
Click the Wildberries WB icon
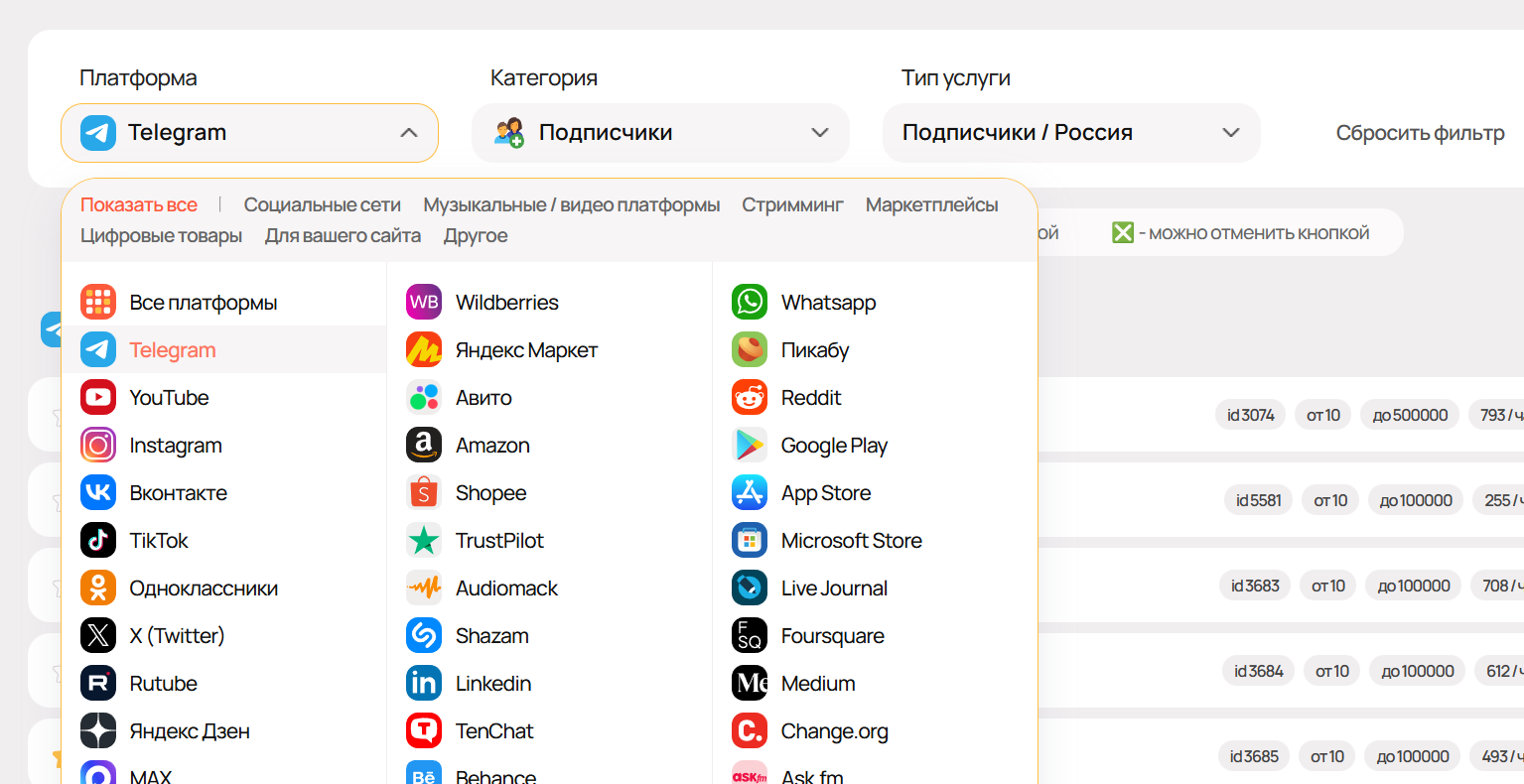(x=424, y=303)
